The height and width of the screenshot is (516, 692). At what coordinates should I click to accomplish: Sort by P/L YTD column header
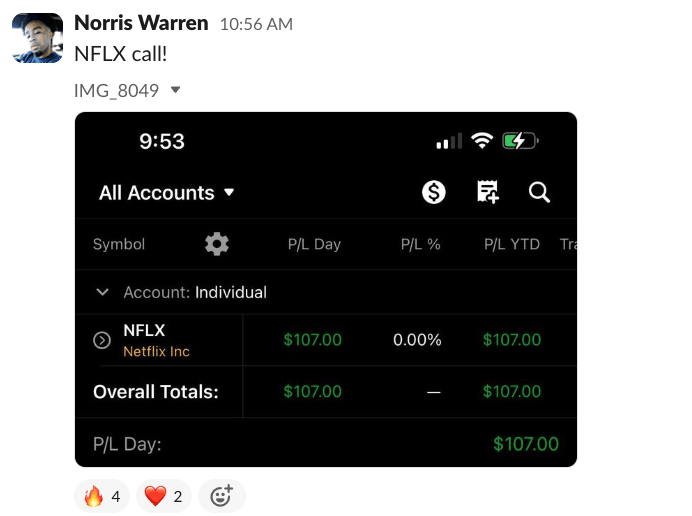[512, 244]
